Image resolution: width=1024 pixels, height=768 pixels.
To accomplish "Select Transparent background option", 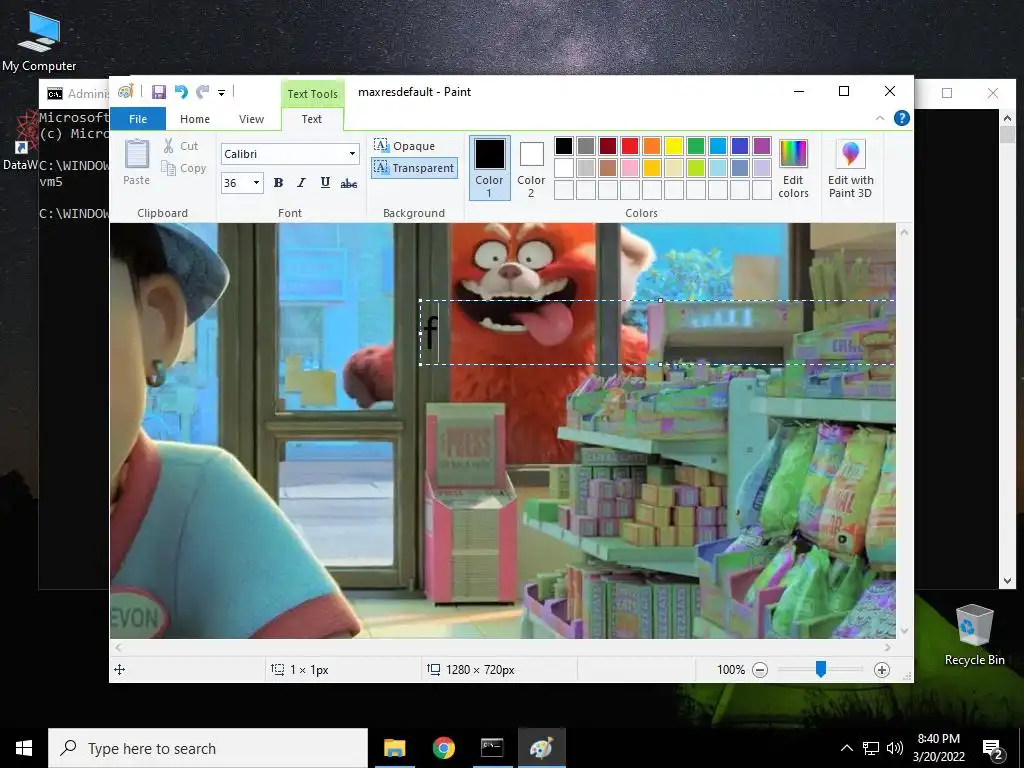I will (414, 168).
